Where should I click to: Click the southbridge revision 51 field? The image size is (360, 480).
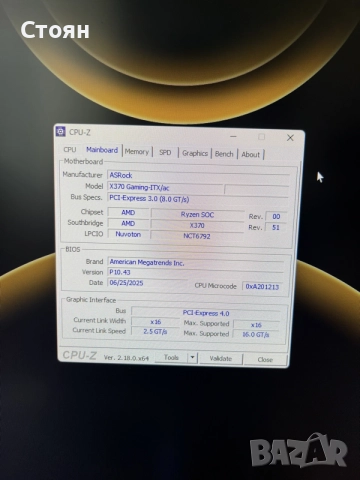(x=276, y=228)
